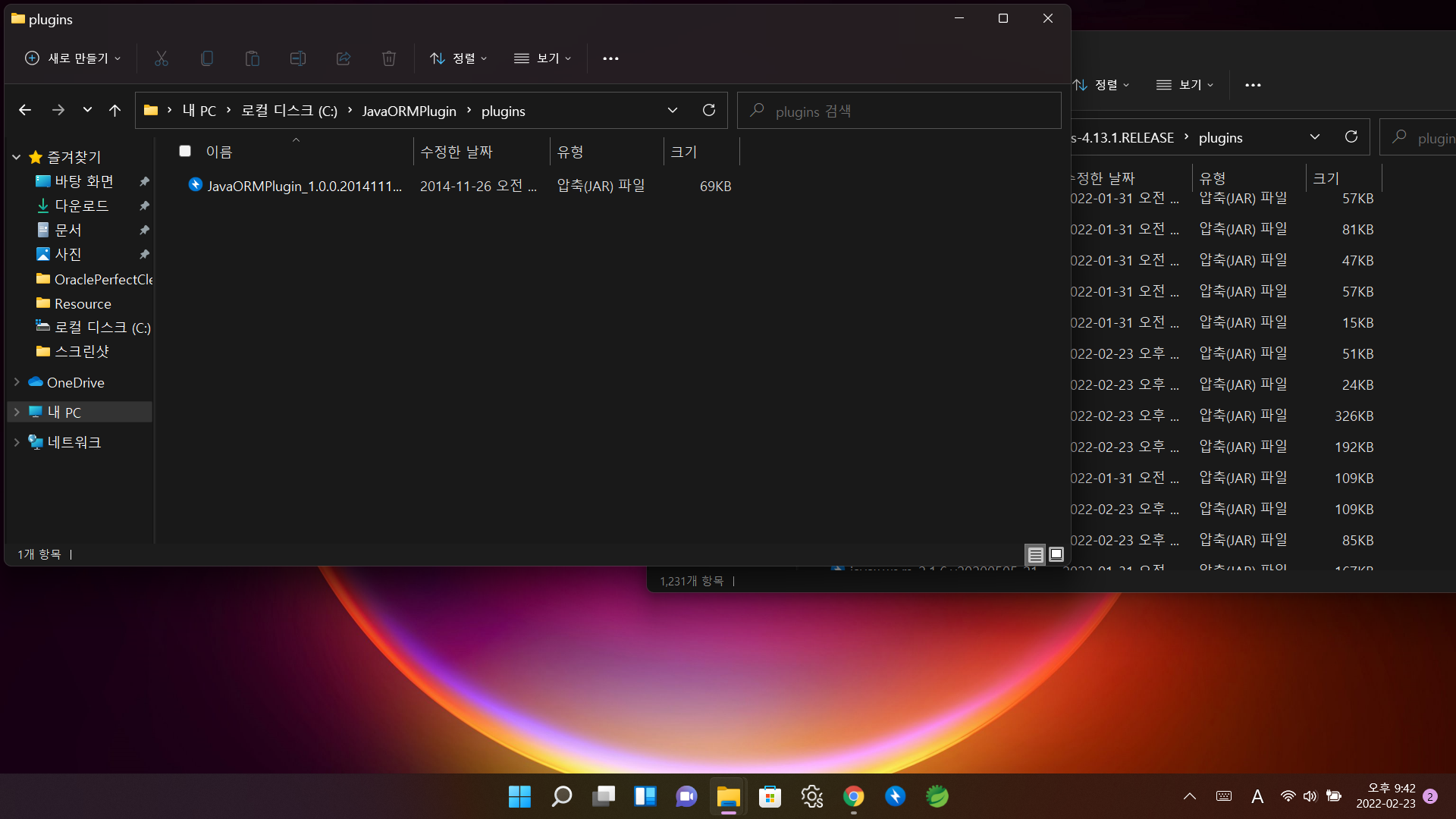The image size is (1456, 819).
Task: Click the Copy icon in toolbar
Action: click(x=206, y=58)
